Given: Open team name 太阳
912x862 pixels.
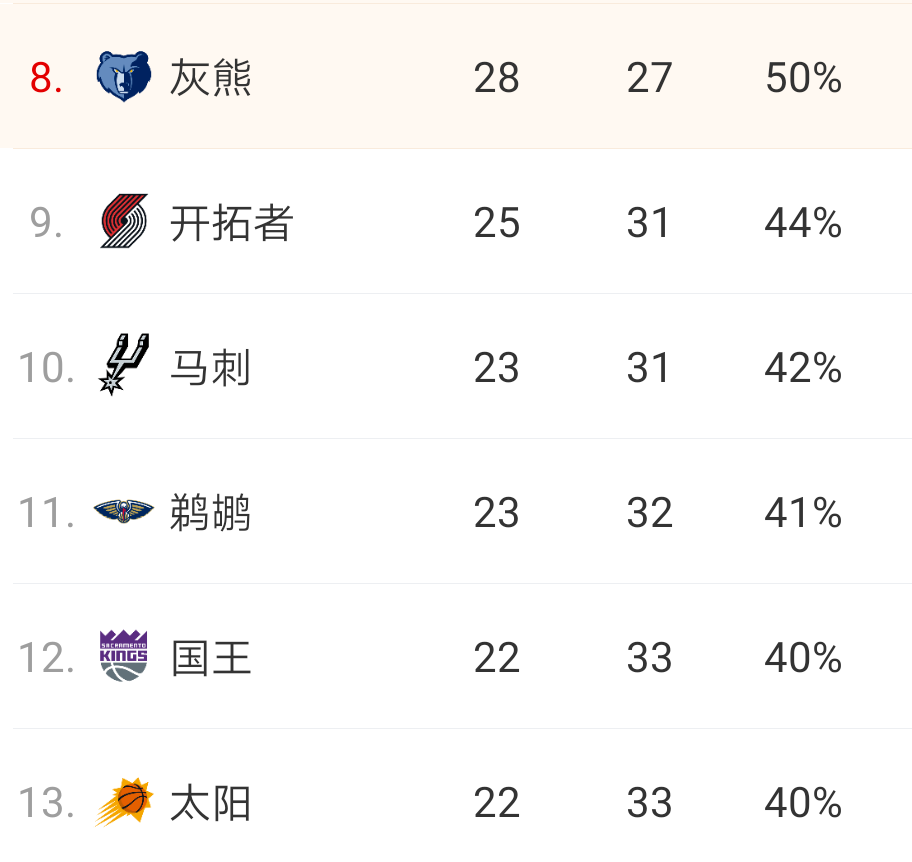Looking at the screenshot, I should (211, 803).
